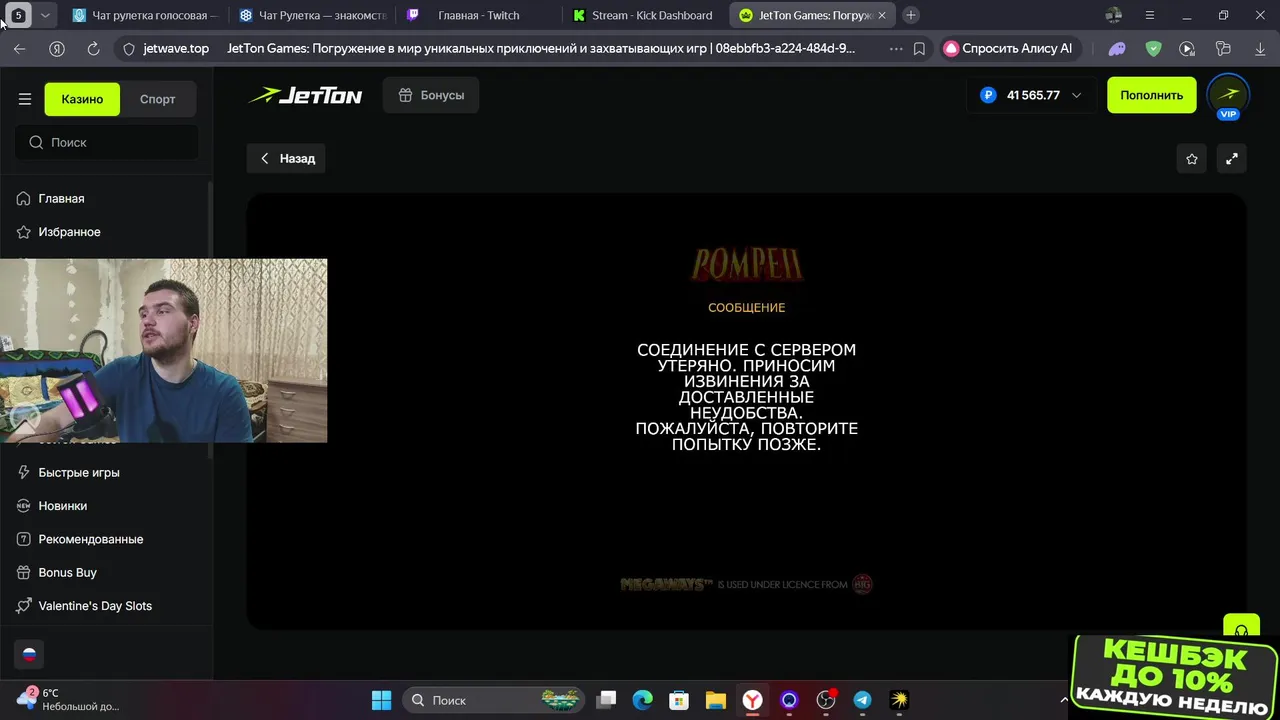Open the green support chat button

pyautogui.click(x=1241, y=627)
